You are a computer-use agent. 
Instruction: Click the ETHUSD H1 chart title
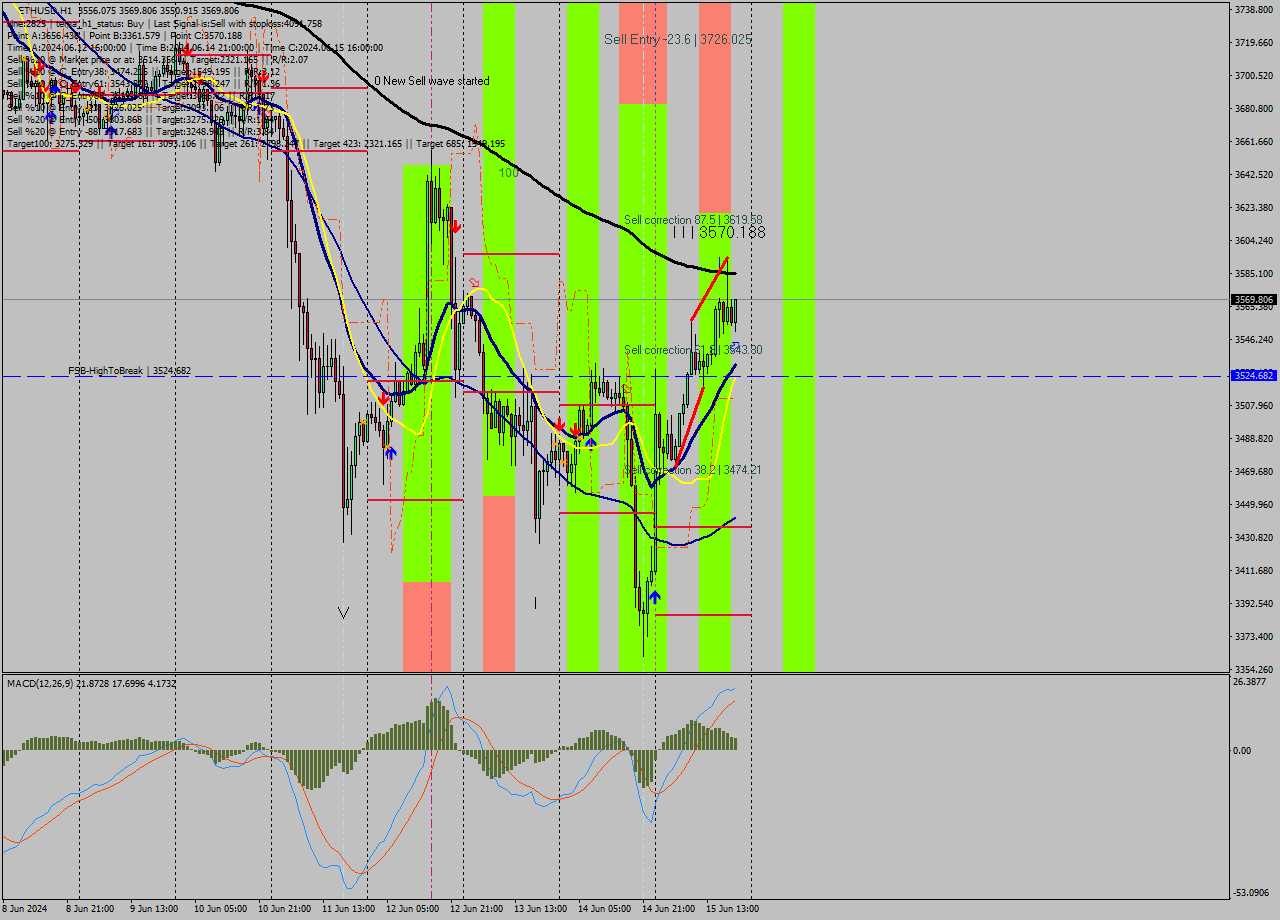click(x=45, y=8)
